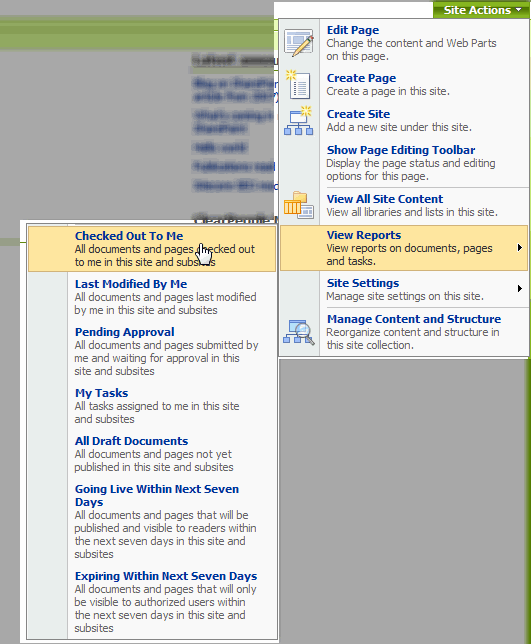
Task: Click the Create Page document icon
Action: (299, 85)
